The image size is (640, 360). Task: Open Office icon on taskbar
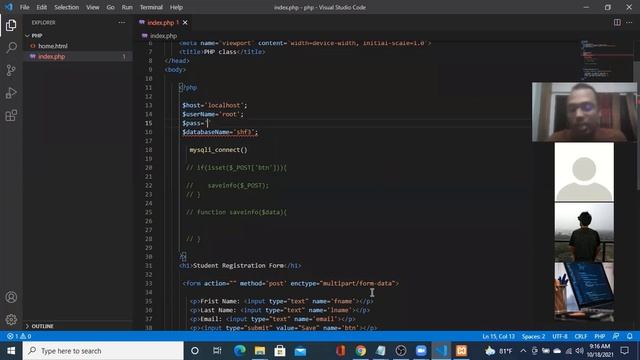pos(340,351)
